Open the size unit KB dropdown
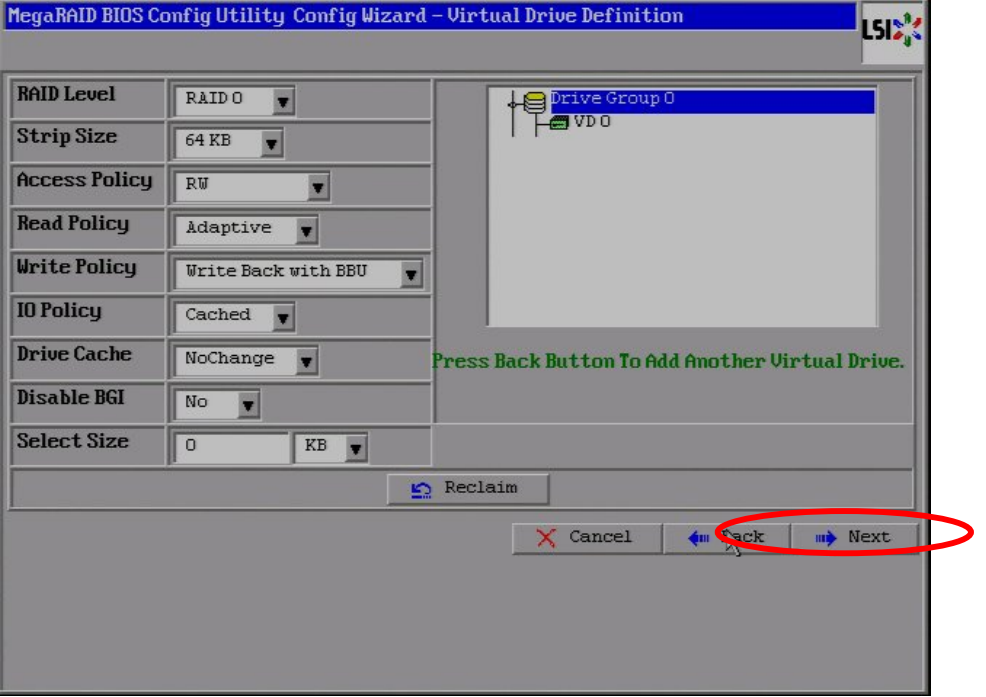This screenshot has width=986, height=697. [355, 448]
